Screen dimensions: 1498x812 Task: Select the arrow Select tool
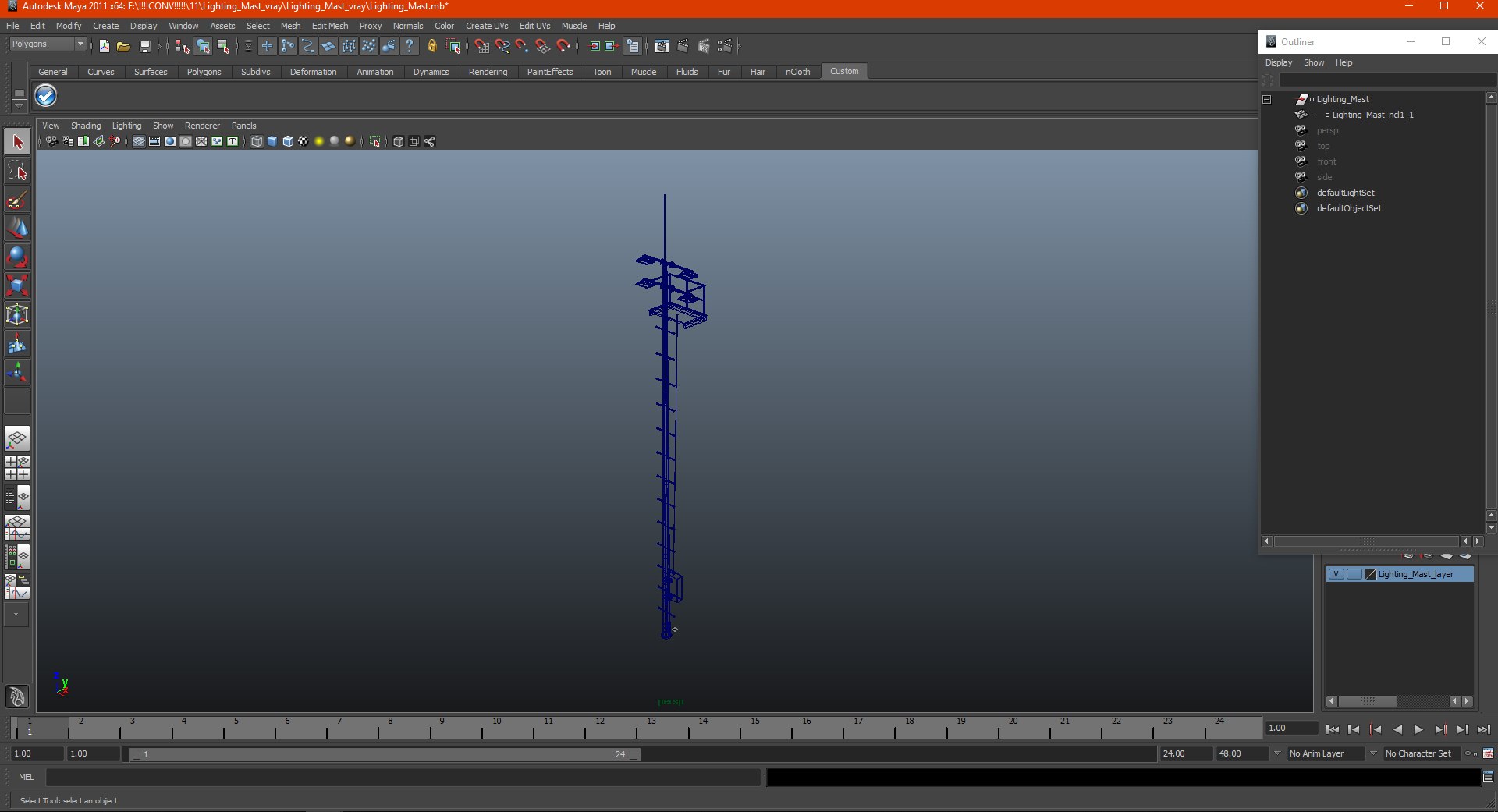click(x=17, y=142)
